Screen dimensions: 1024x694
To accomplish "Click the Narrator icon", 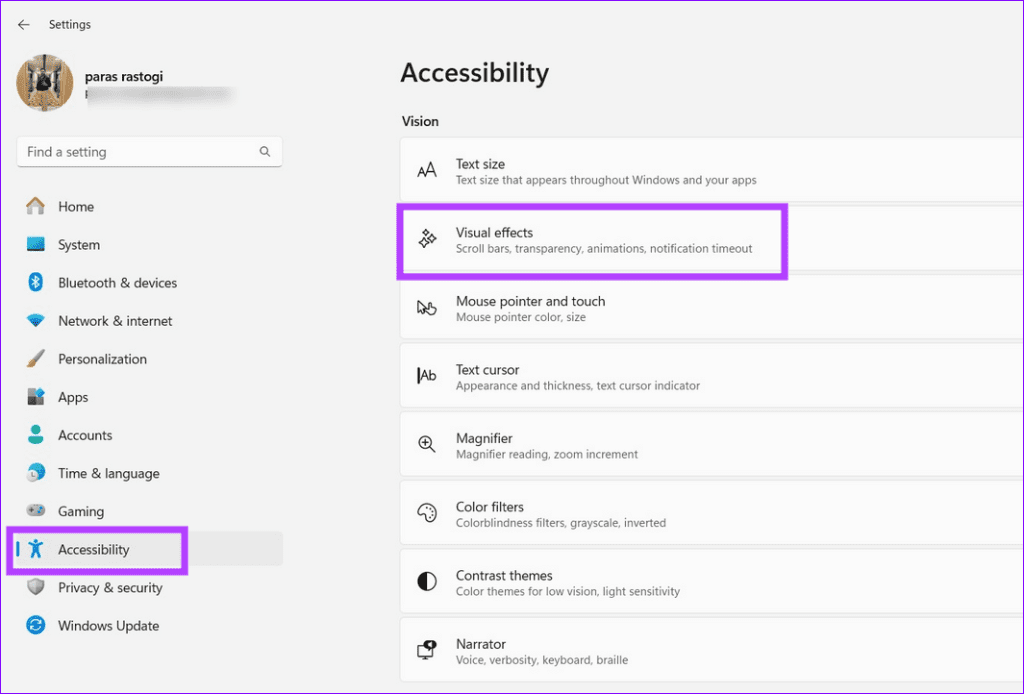I will pos(428,651).
